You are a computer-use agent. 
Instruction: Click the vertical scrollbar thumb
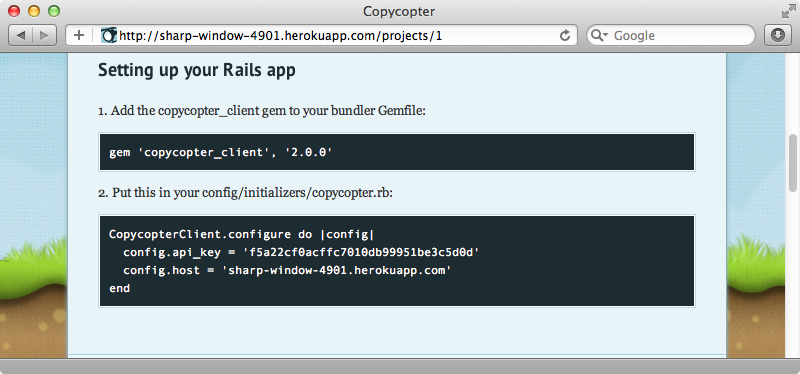pos(792,163)
